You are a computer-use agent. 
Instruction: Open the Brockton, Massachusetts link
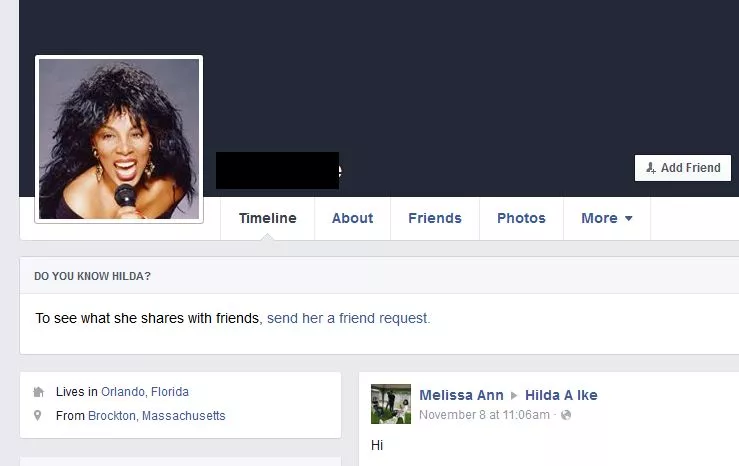coord(156,416)
